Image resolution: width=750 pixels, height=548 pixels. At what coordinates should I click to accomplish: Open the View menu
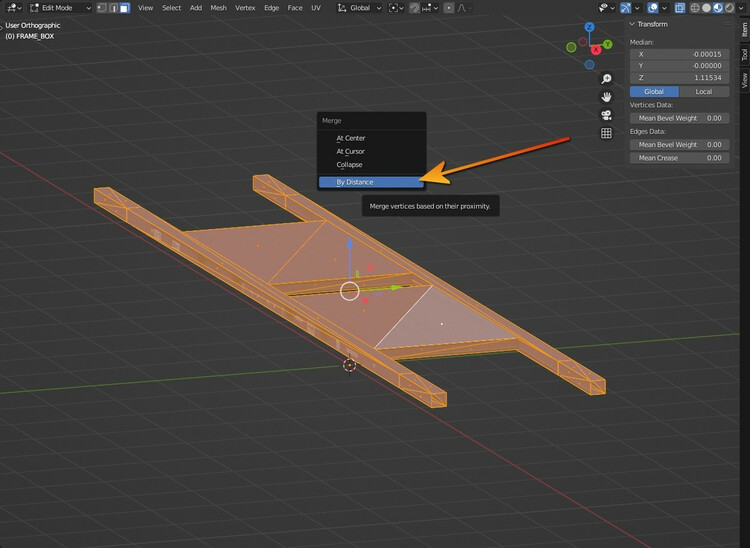(x=145, y=8)
